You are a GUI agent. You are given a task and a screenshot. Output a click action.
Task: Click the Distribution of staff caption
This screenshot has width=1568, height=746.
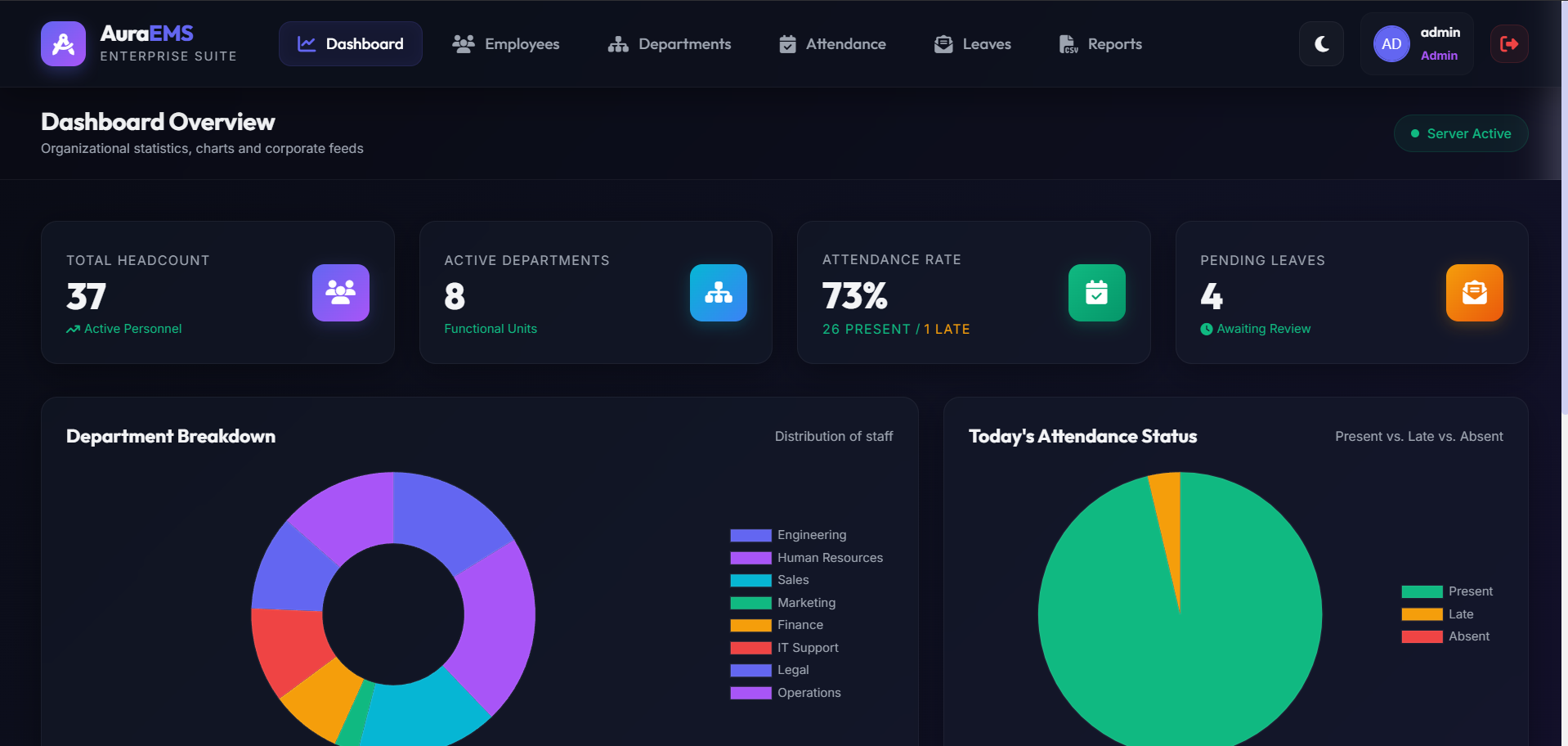point(834,437)
